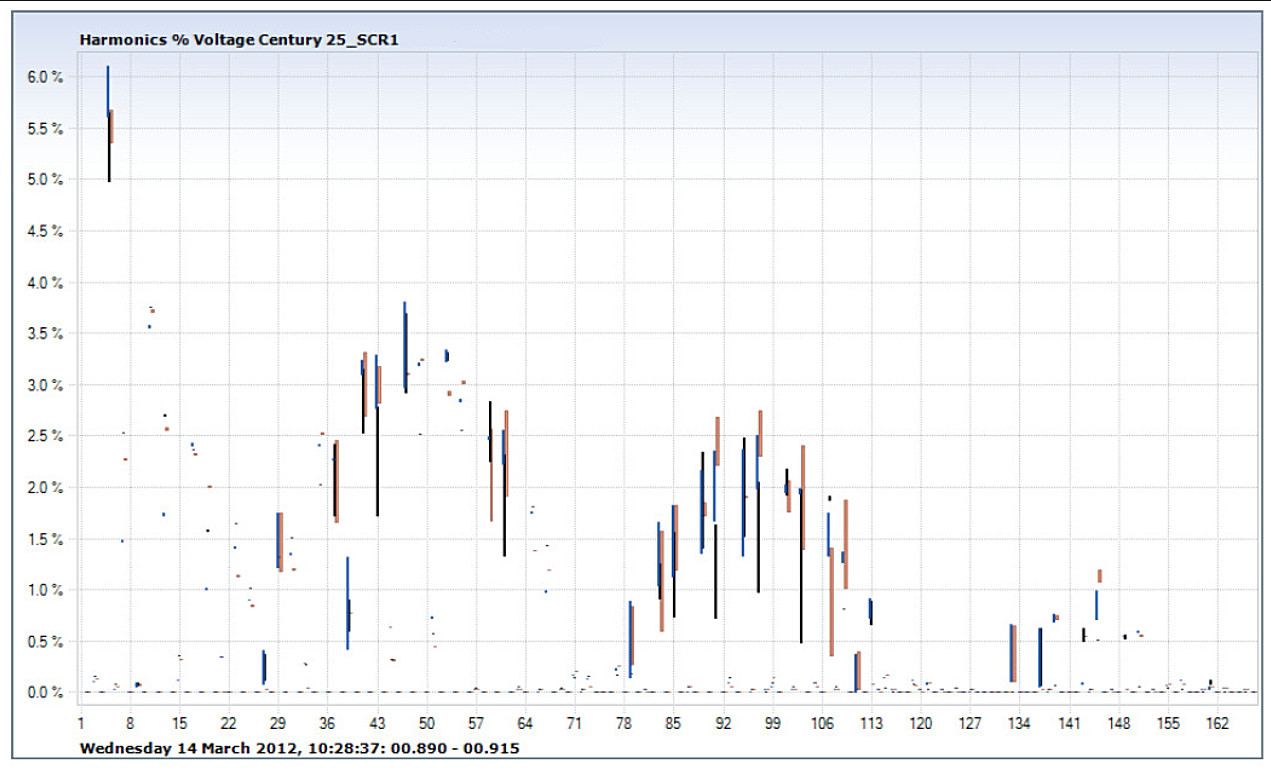This screenshot has width=1271, height=773.
Task: Click harmonic number '127' on x-axis
Action: point(971,722)
